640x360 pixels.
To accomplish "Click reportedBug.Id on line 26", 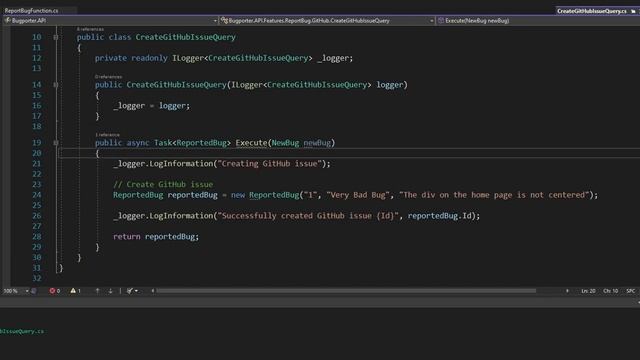I will (439, 216).
